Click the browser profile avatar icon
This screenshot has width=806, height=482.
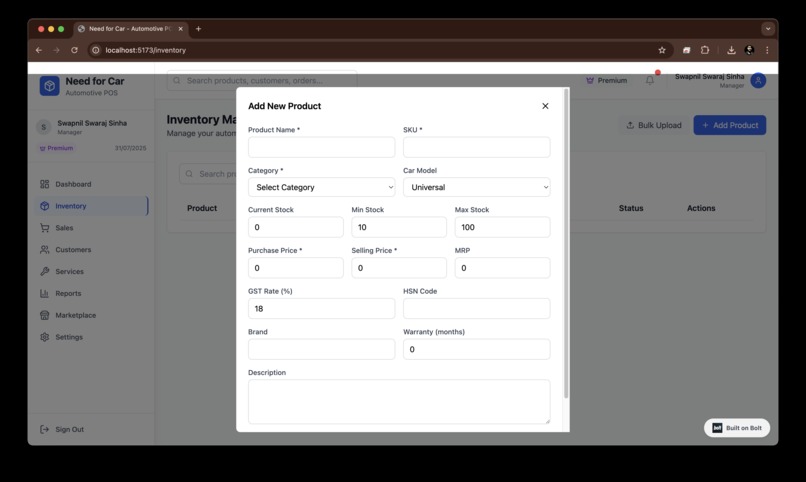coord(749,50)
